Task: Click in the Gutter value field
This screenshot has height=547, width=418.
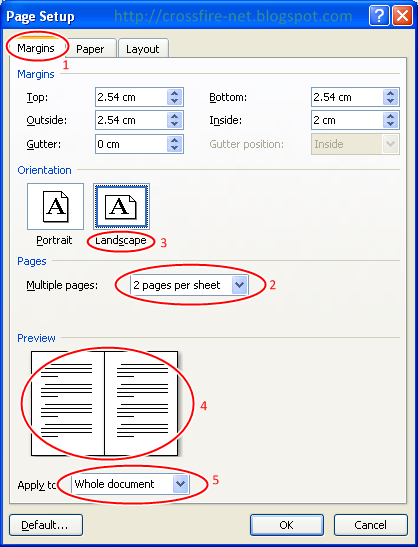Action: pos(130,144)
